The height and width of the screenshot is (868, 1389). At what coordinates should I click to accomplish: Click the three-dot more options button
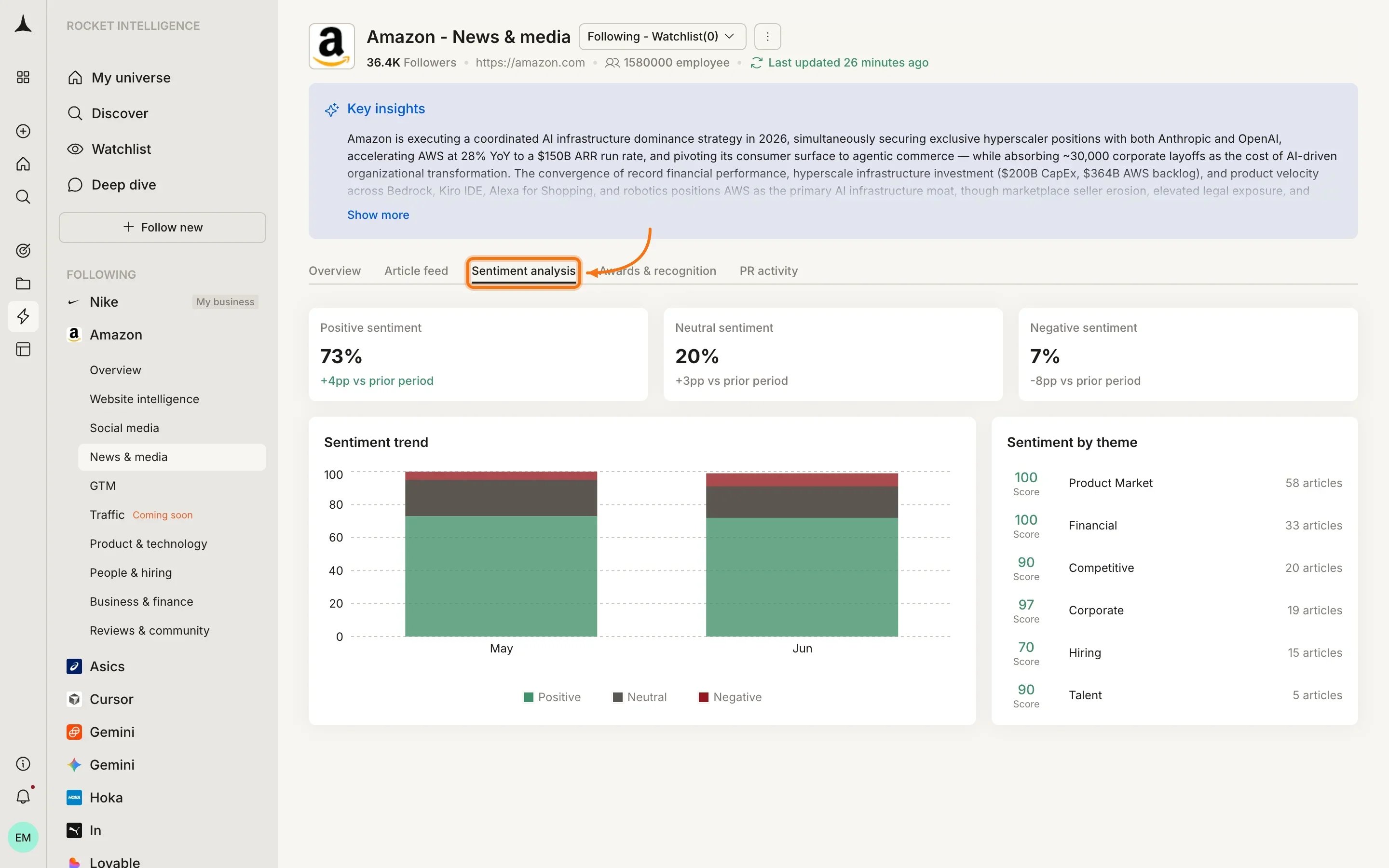(767, 37)
